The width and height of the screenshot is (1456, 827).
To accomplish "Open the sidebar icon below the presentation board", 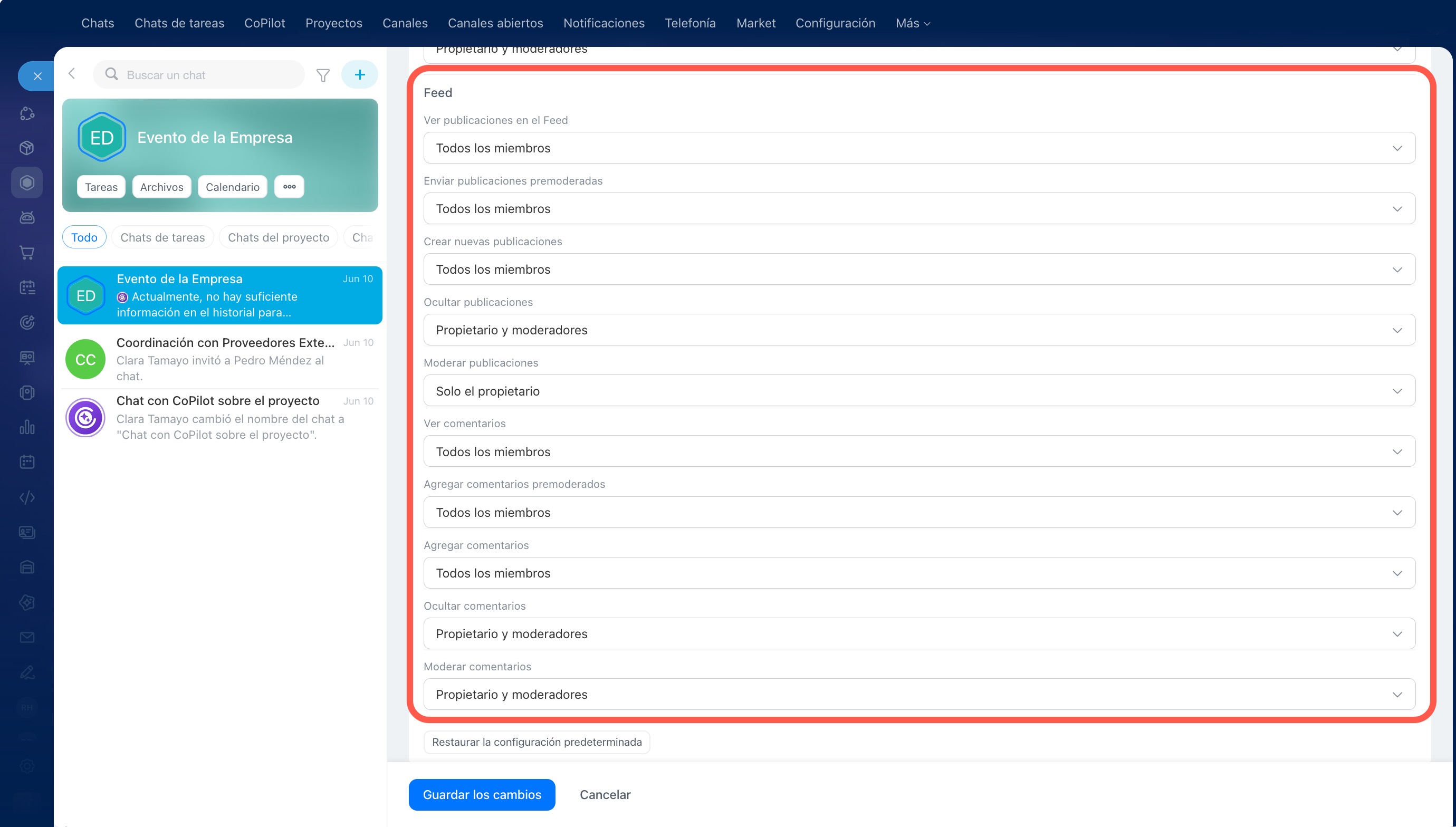I will tap(27, 392).
